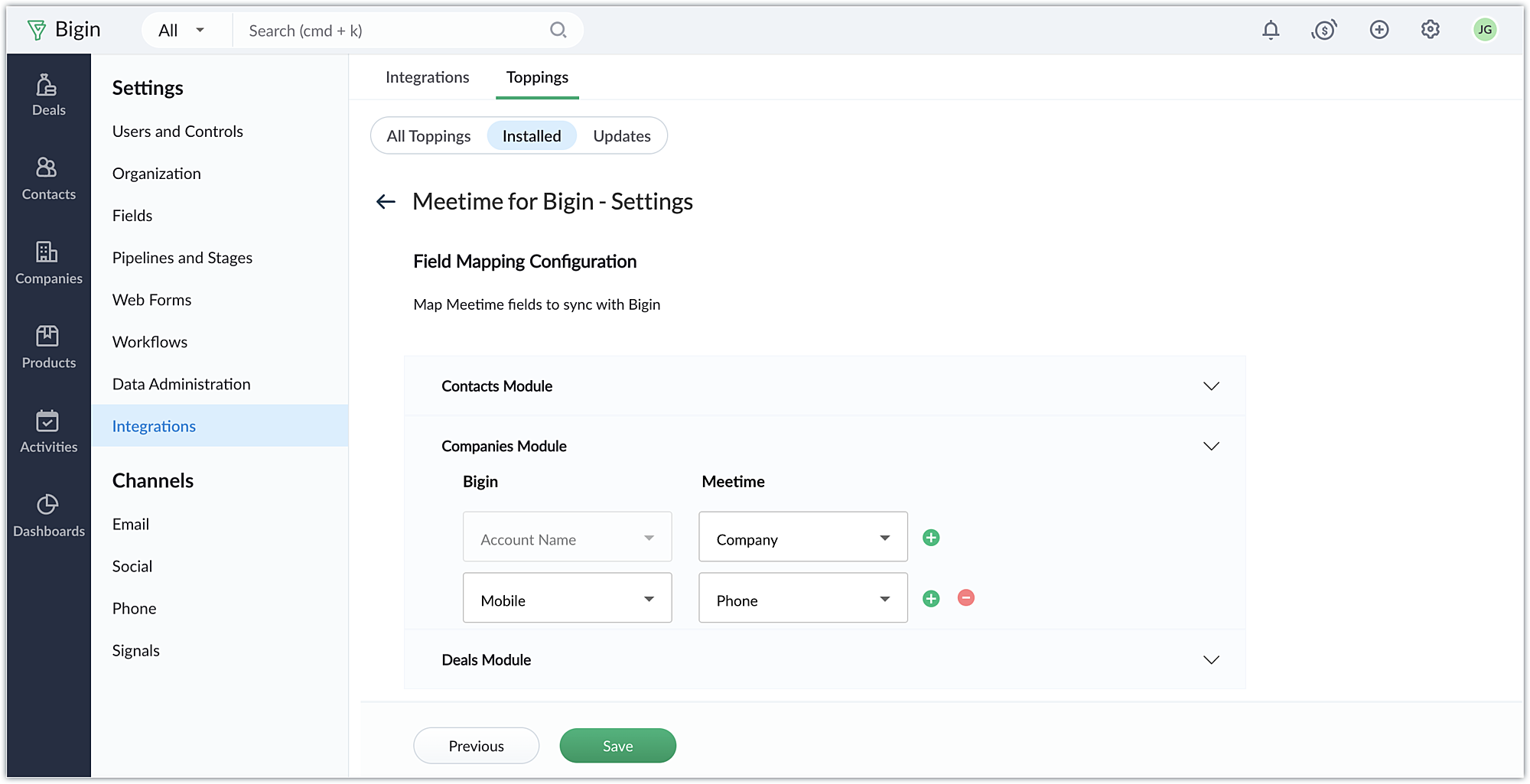Open the Dashboards module in sidebar

[48, 516]
